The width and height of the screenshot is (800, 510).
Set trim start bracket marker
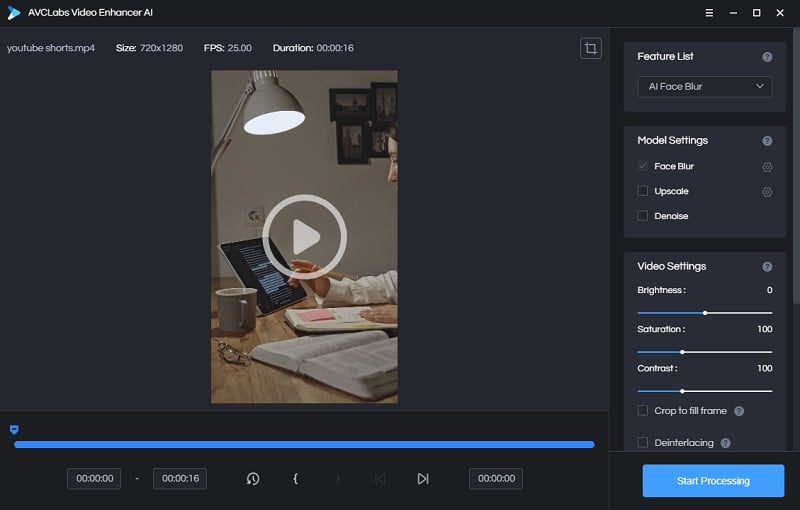tap(295, 479)
